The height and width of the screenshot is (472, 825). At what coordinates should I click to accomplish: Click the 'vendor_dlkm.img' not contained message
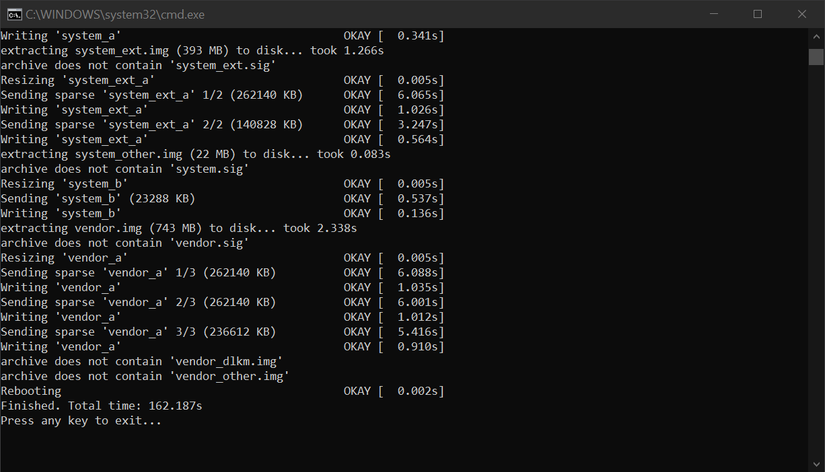pyautogui.click(x=141, y=361)
